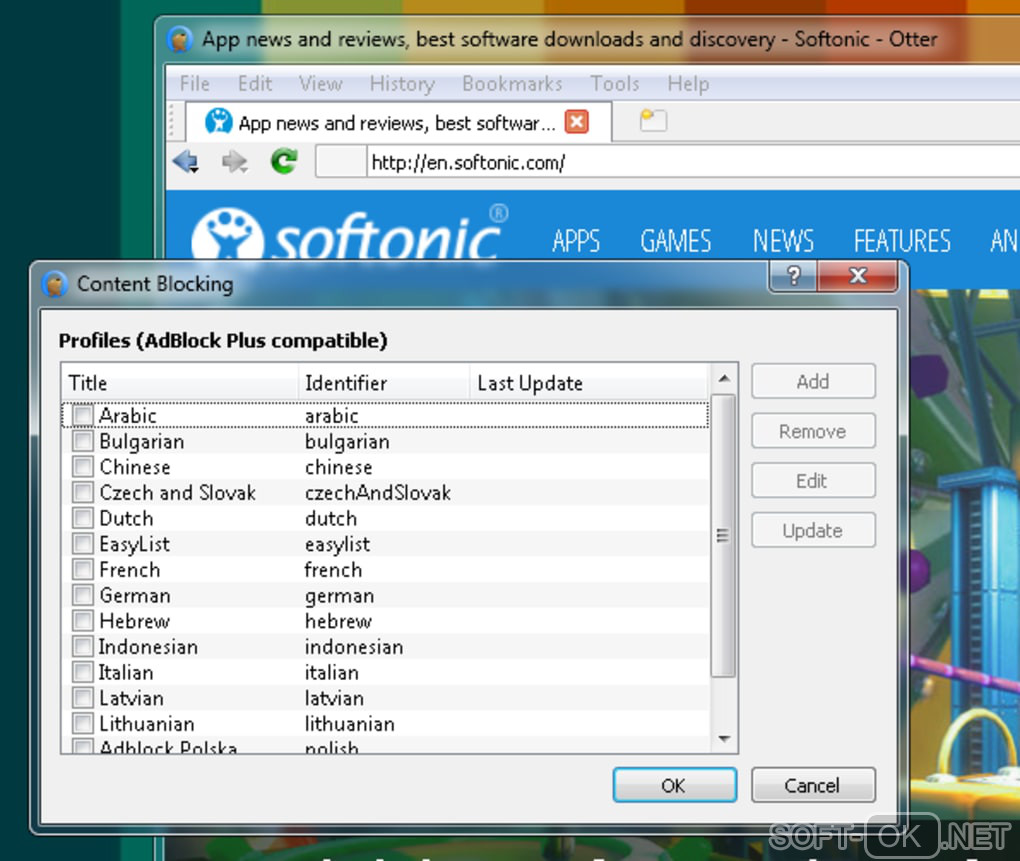
Task: Click the Add profile button
Action: point(813,381)
